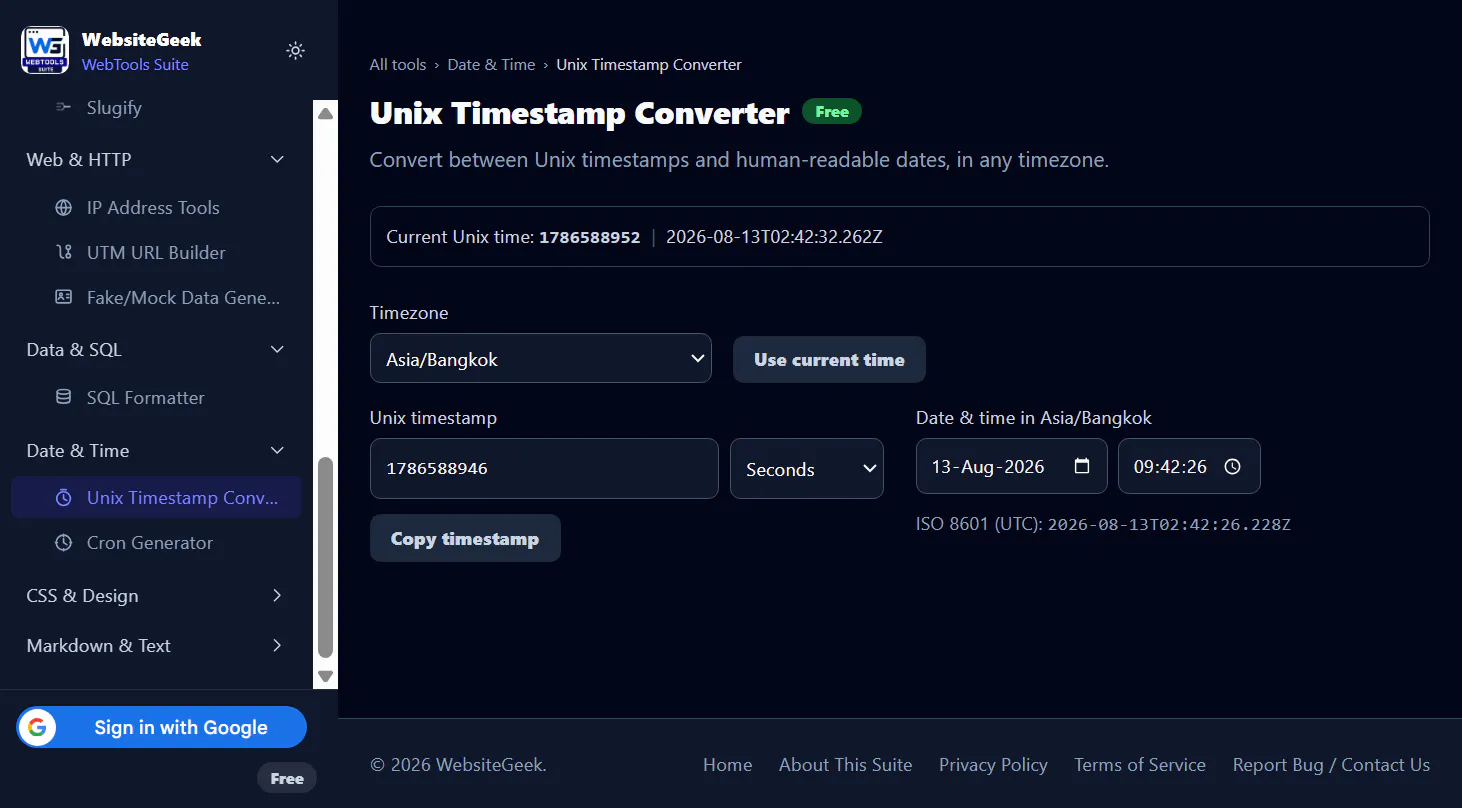Open Terms of Service footer link
1462x808 pixels.
1140,765
